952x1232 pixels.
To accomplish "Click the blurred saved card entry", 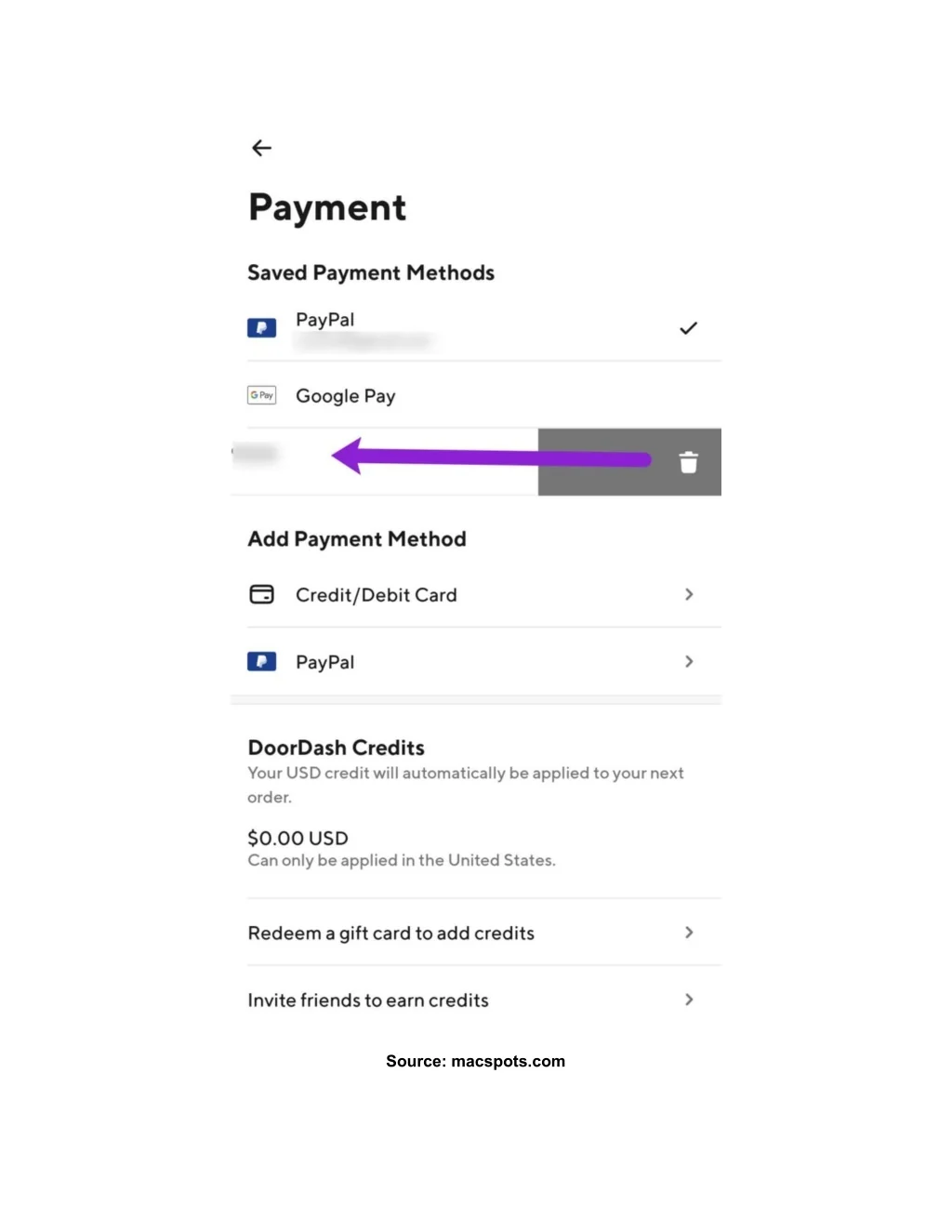I will (x=256, y=454).
